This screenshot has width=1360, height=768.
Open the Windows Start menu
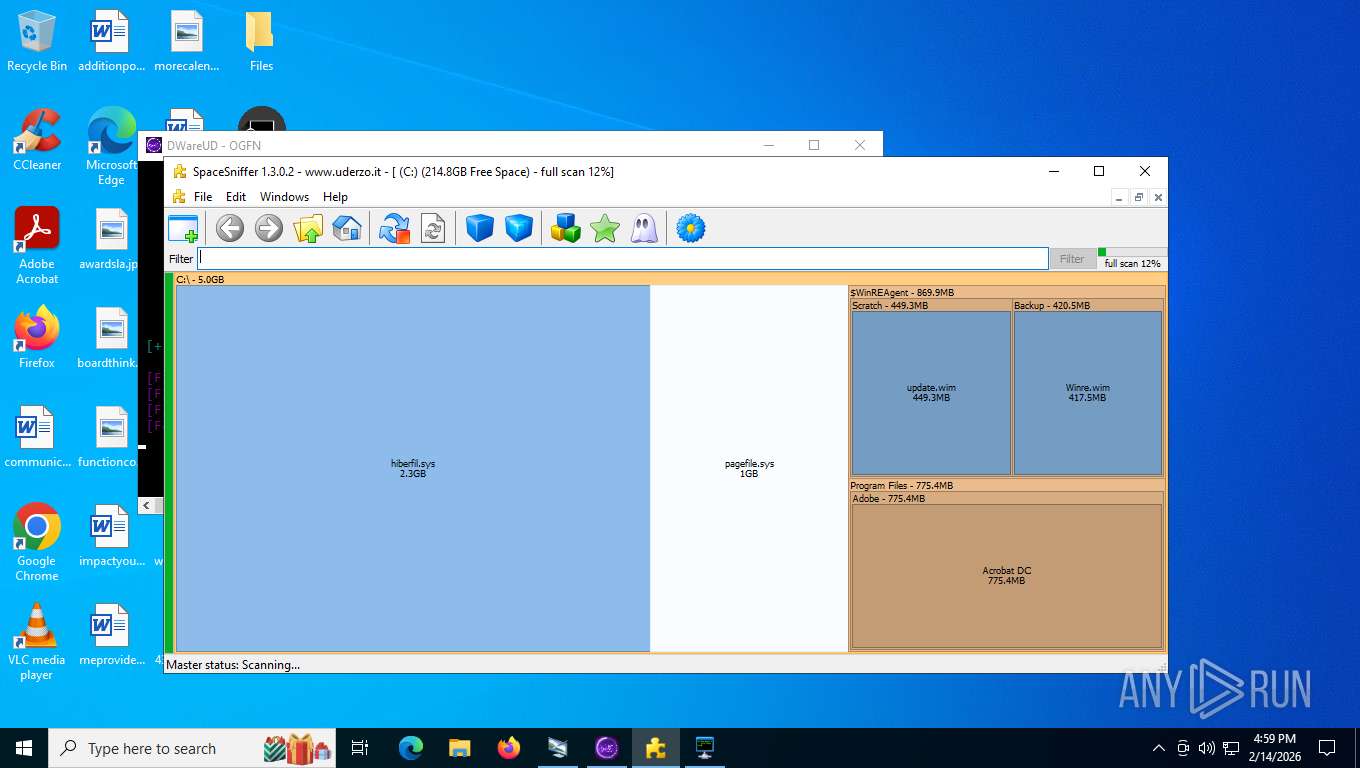click(x=24, y=748)
